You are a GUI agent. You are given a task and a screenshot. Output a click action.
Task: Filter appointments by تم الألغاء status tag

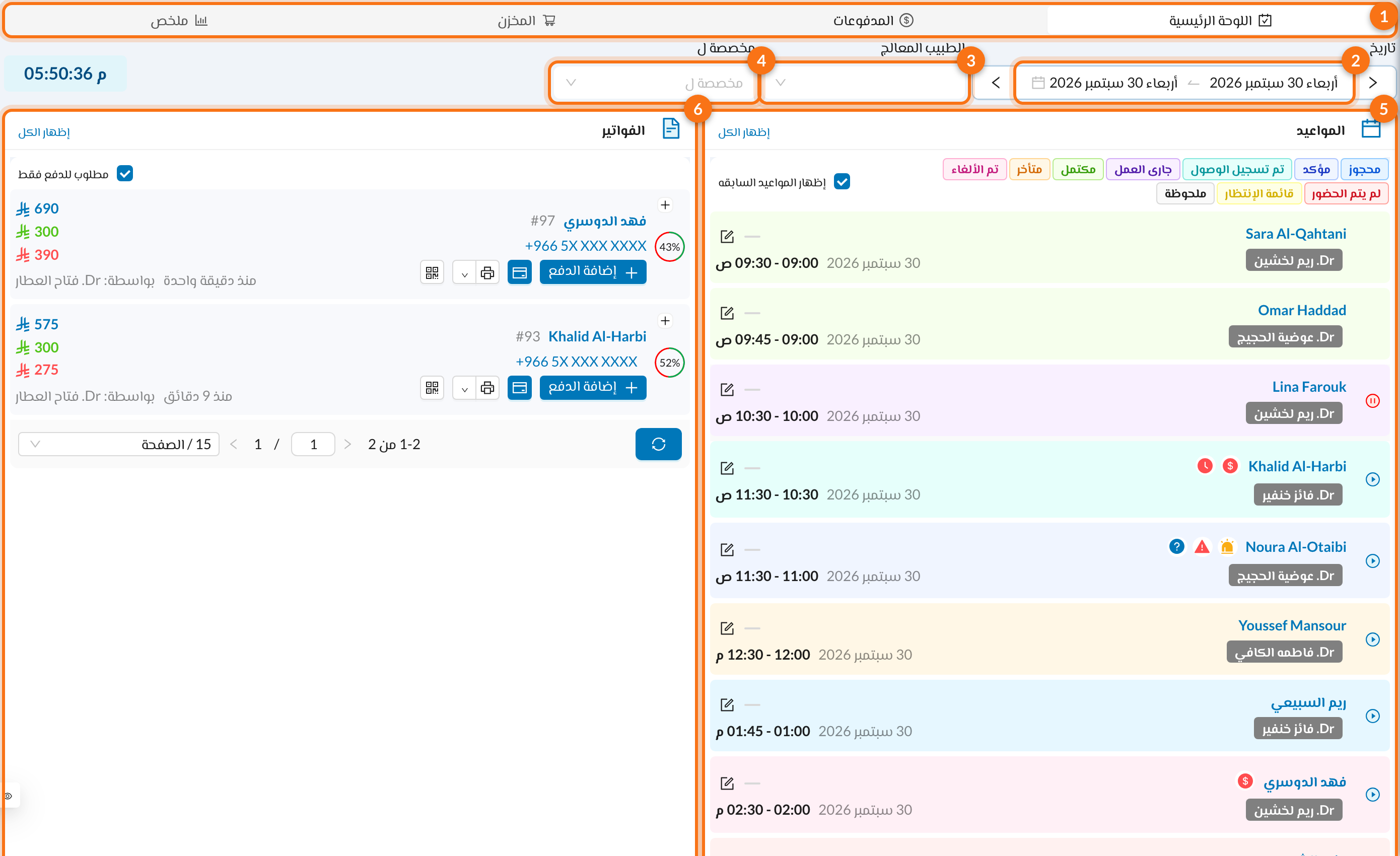974,170
